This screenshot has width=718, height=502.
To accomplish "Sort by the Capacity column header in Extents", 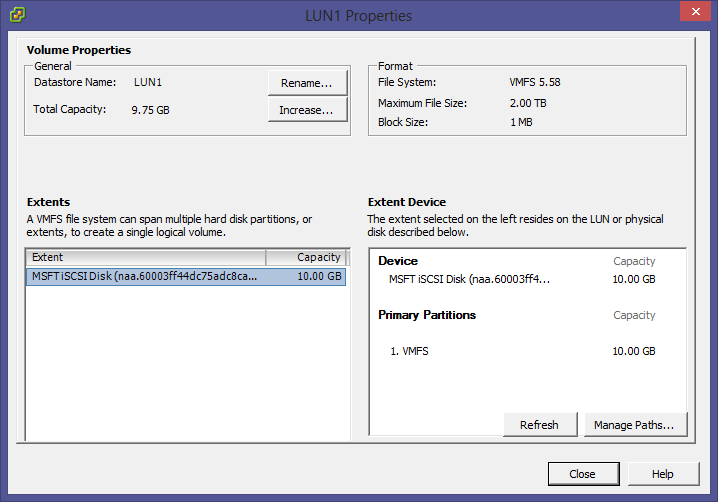I will pos(306,257).
